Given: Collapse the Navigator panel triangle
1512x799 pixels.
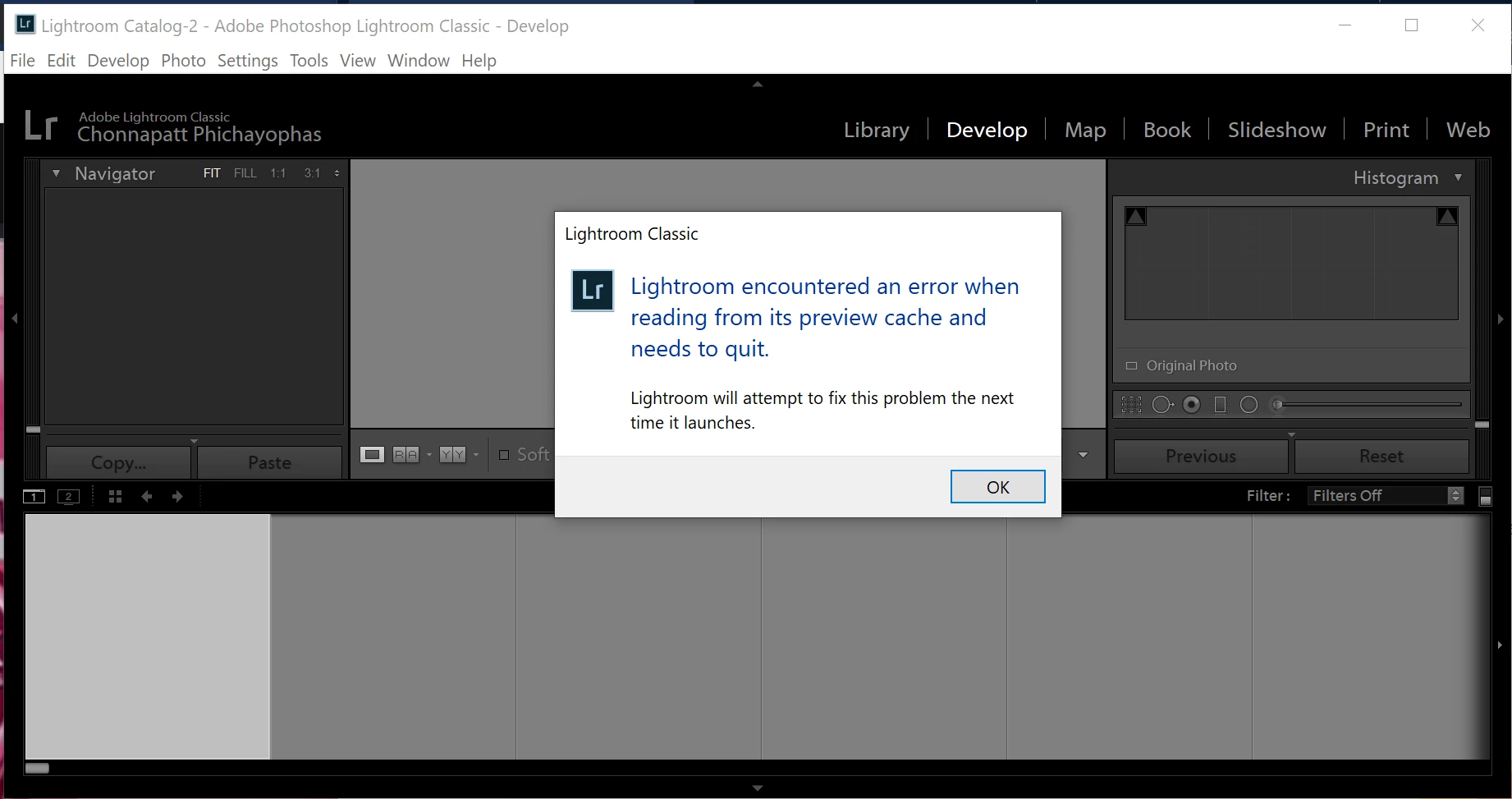Looking at the screenshot, I should coord(56,173).
